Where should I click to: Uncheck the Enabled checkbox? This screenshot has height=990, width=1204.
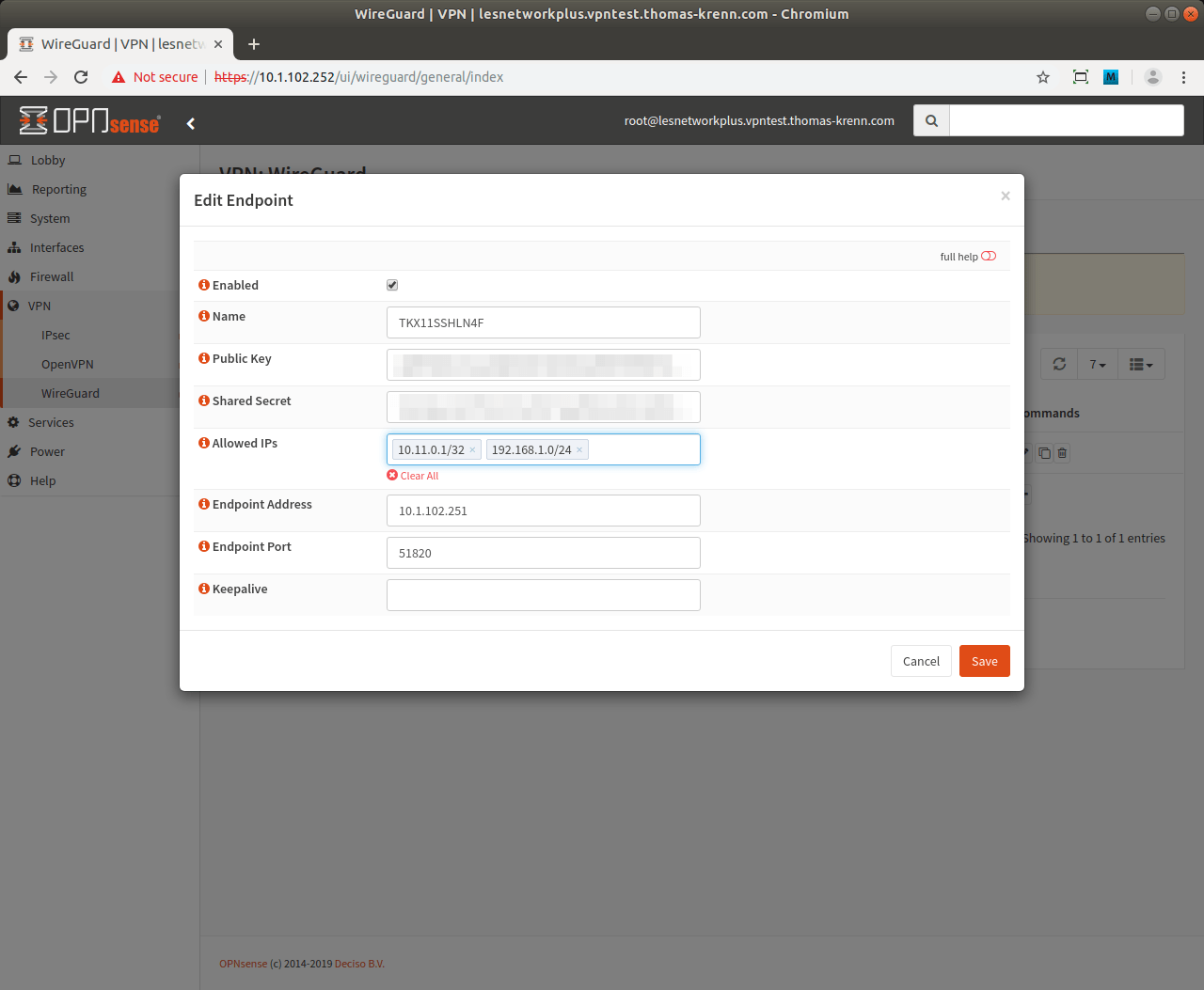click(x=392, y=285)
